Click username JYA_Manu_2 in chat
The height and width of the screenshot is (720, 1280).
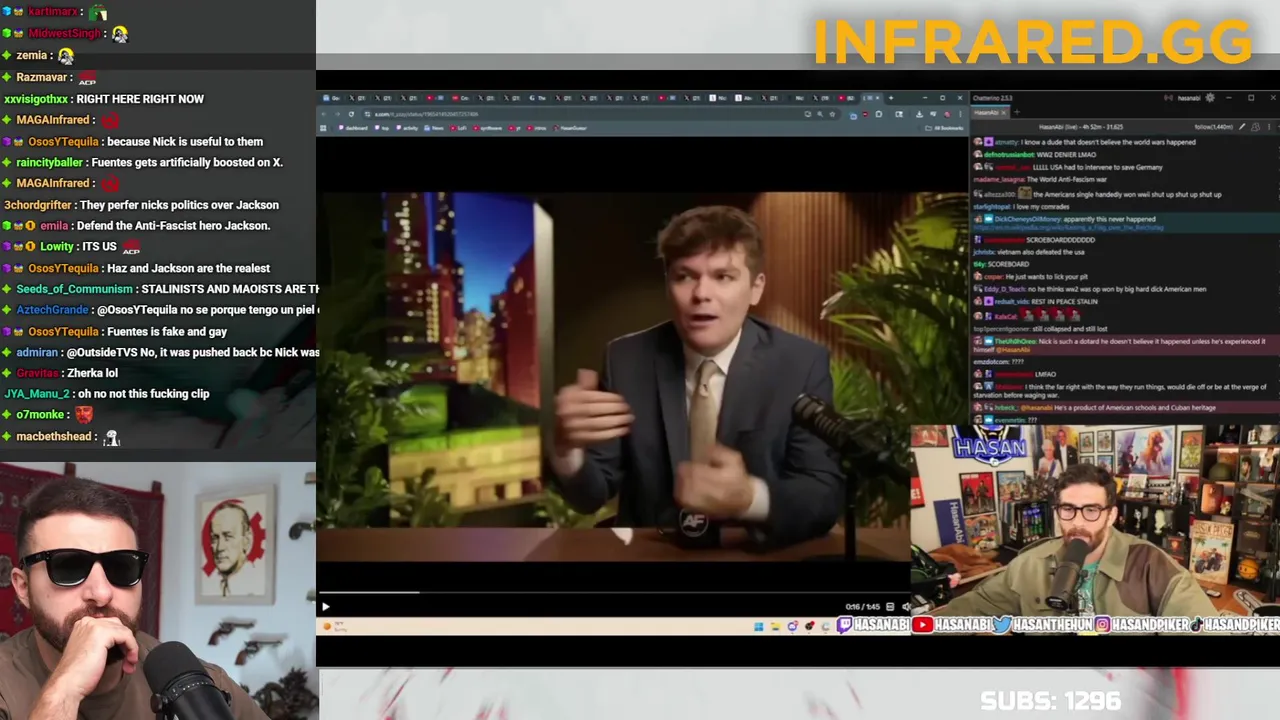[x=37, y=394]
